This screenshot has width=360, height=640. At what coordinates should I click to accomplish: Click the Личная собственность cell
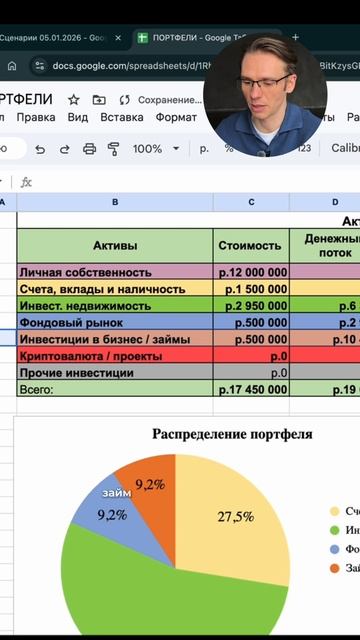coord(115,272)
